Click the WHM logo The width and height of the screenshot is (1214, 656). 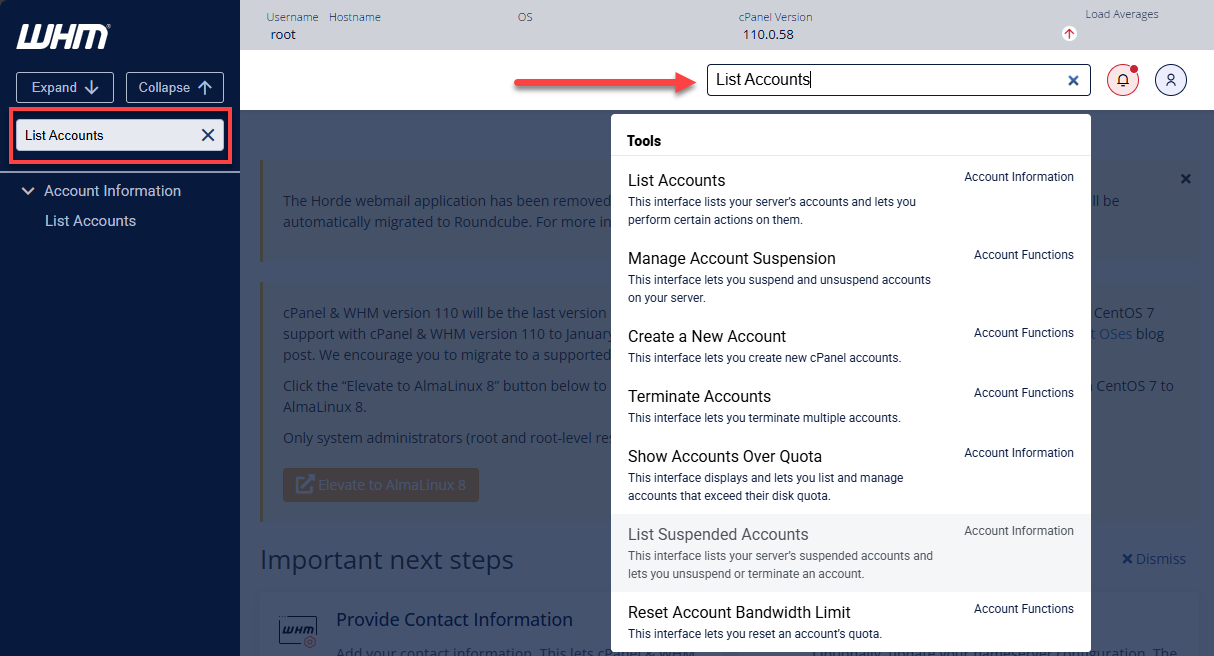point(63,37)
